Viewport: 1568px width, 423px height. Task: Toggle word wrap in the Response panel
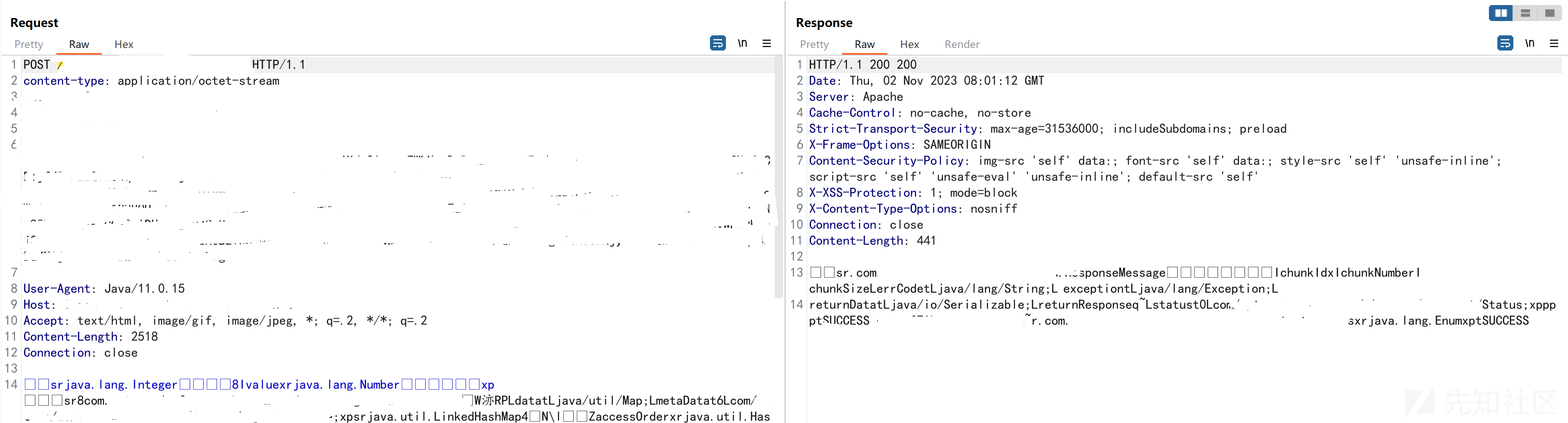(1504, 43)
